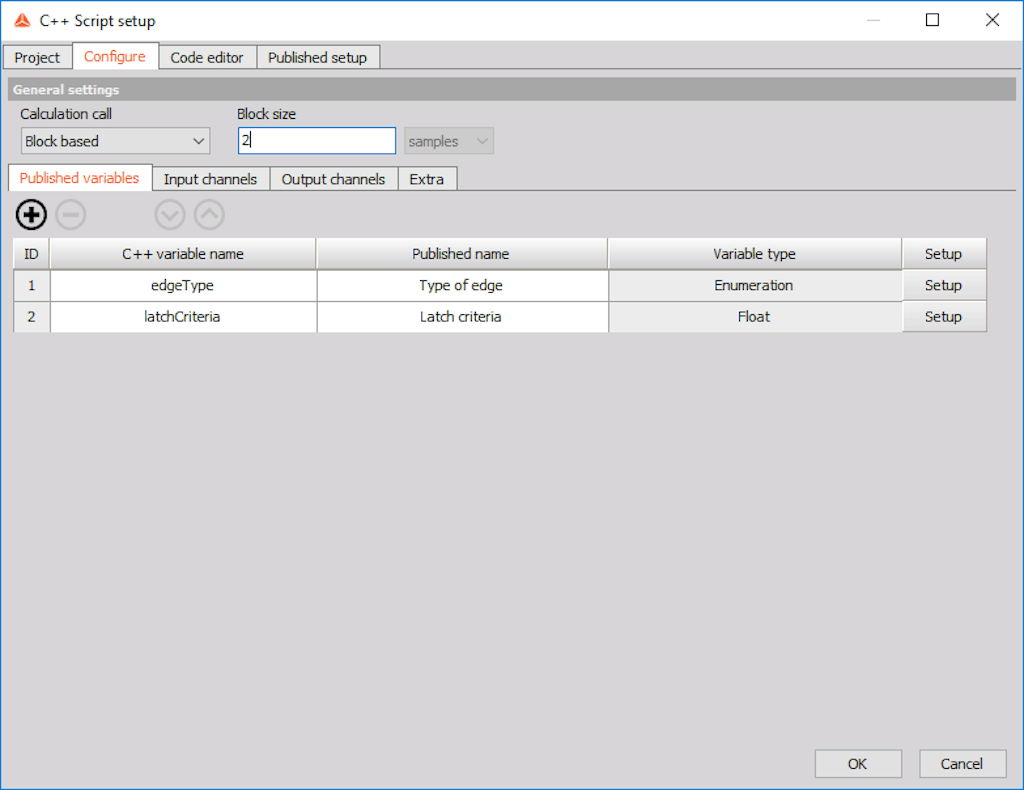Open the Calculation call dropdown
The height and width of the screenshot is (790, 1024).
pos(116,141)
